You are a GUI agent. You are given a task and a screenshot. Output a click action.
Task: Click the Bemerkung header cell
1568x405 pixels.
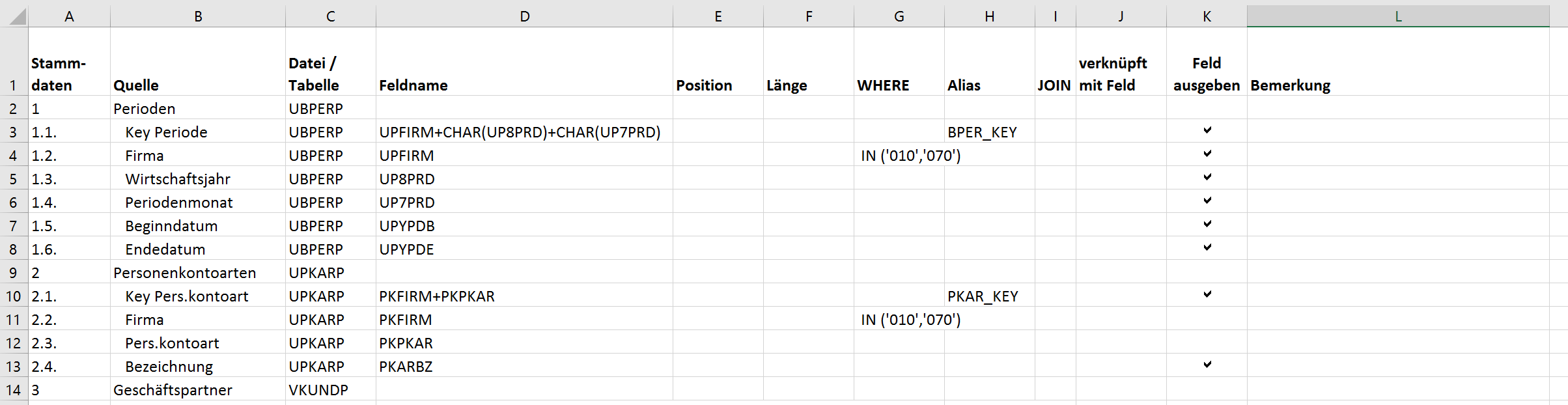[x=1397, y=85]
